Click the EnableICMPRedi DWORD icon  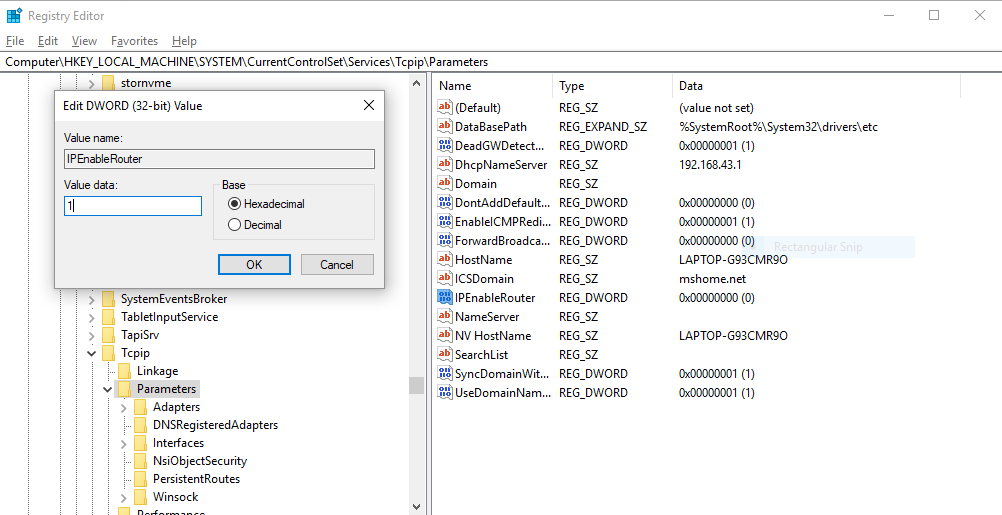click(444, 222)
